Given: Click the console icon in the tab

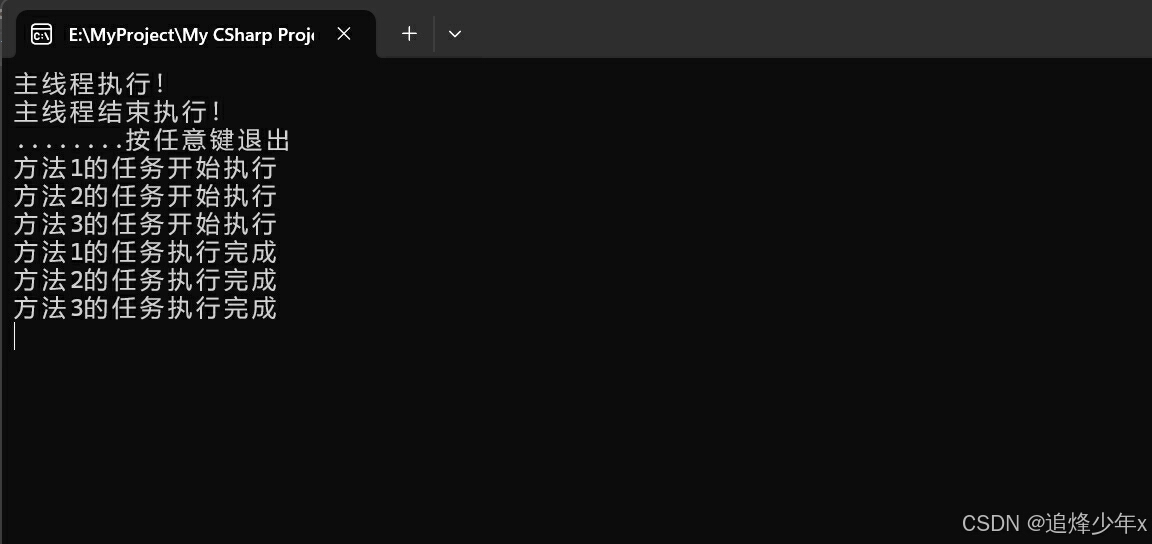Looking at the screenshot, I should coord(42,34).
